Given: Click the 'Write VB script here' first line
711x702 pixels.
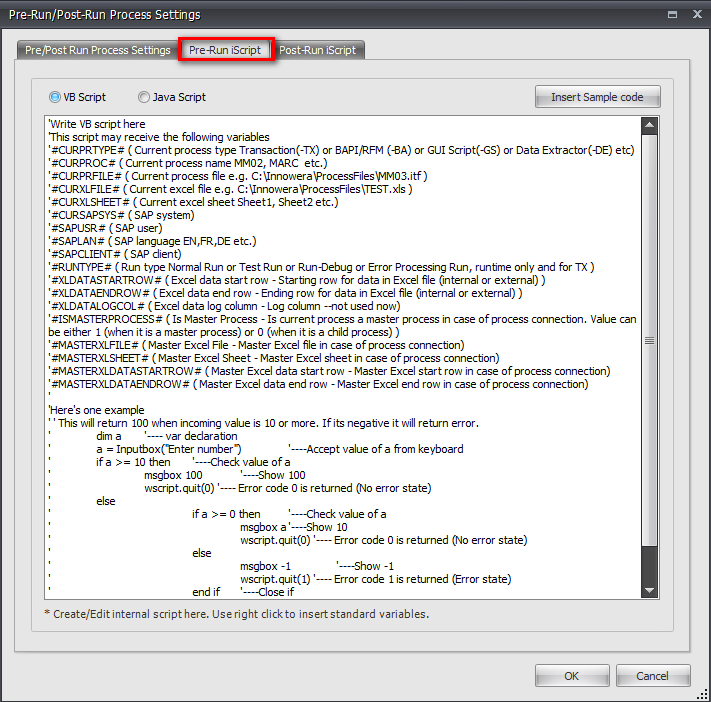Looking at the screenshot, I should pos(97,124).
